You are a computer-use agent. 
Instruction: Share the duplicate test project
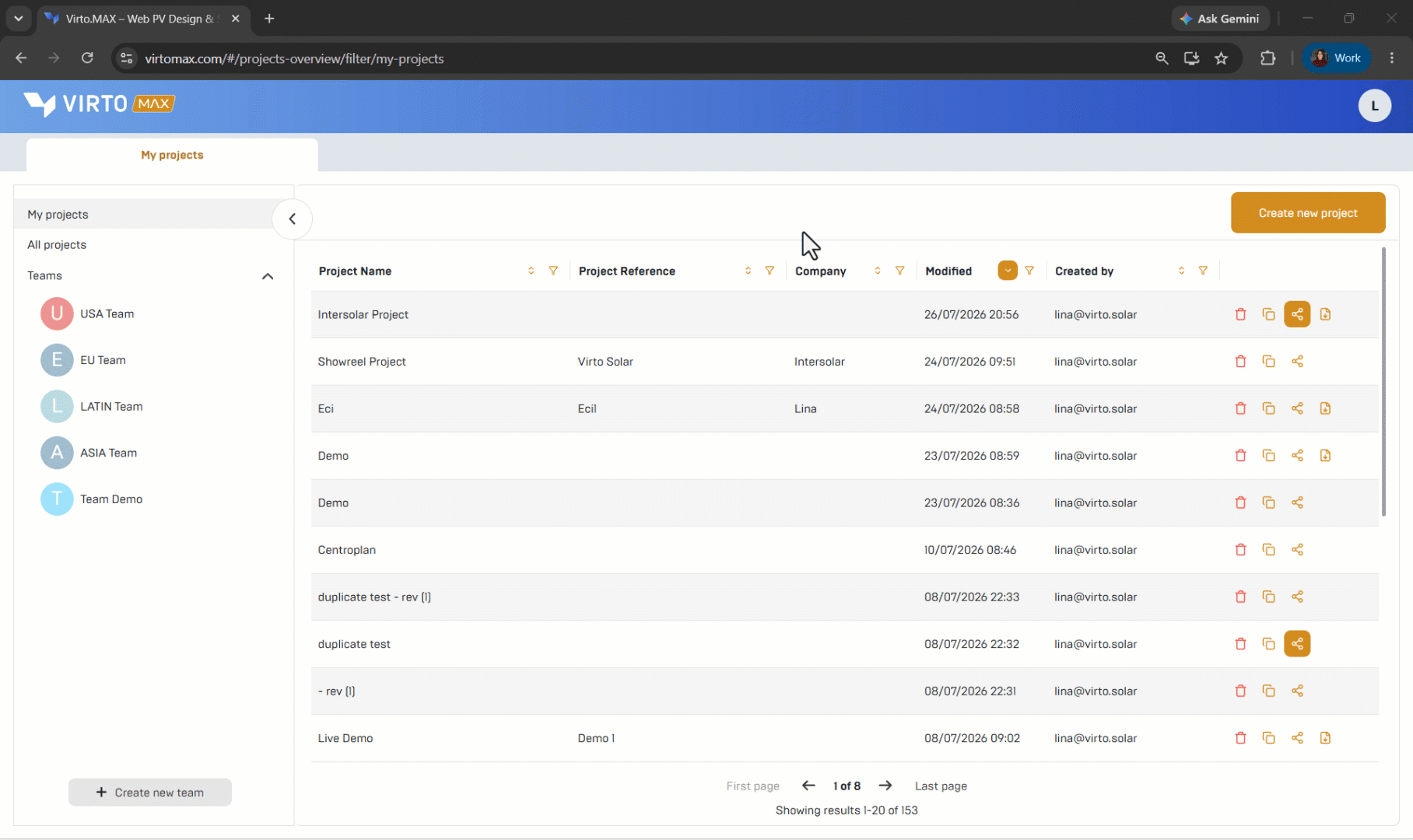1297,644
